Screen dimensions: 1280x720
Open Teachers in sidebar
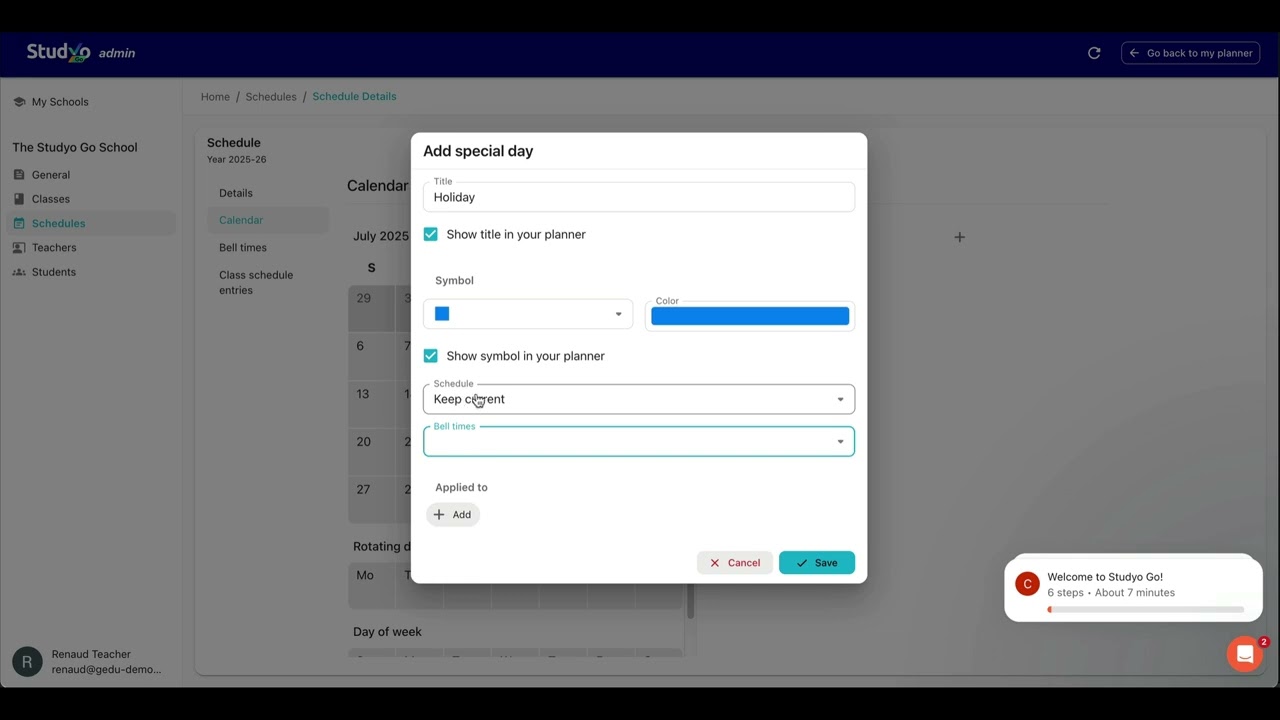(x=54, y=248)
